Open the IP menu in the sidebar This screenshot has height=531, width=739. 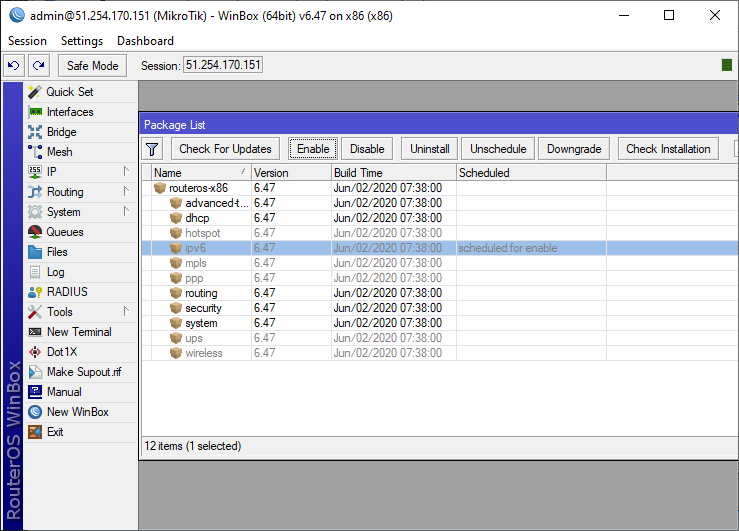(x=80, y=172)
